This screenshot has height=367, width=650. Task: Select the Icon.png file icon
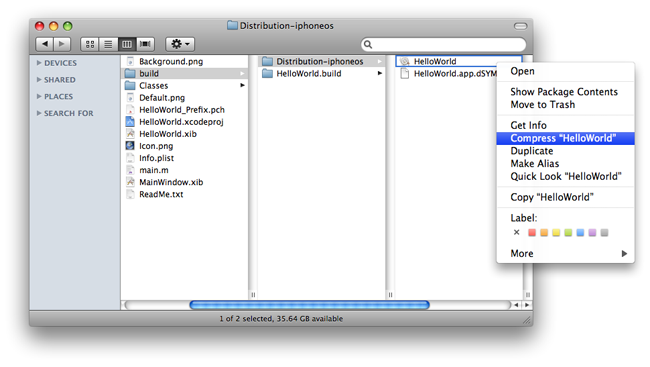(130, 146)
